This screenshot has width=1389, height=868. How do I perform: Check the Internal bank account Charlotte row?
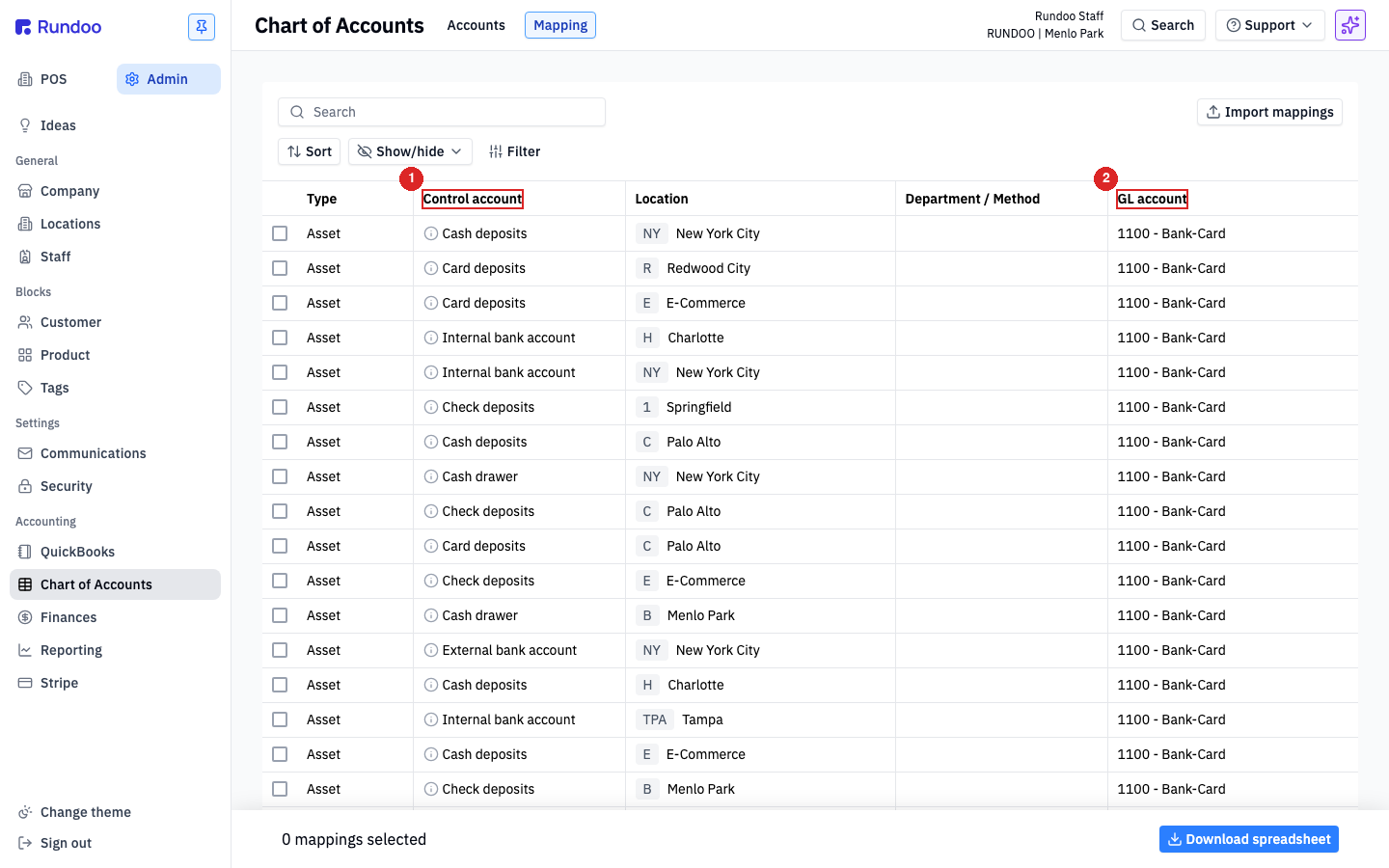coord(280,338)
